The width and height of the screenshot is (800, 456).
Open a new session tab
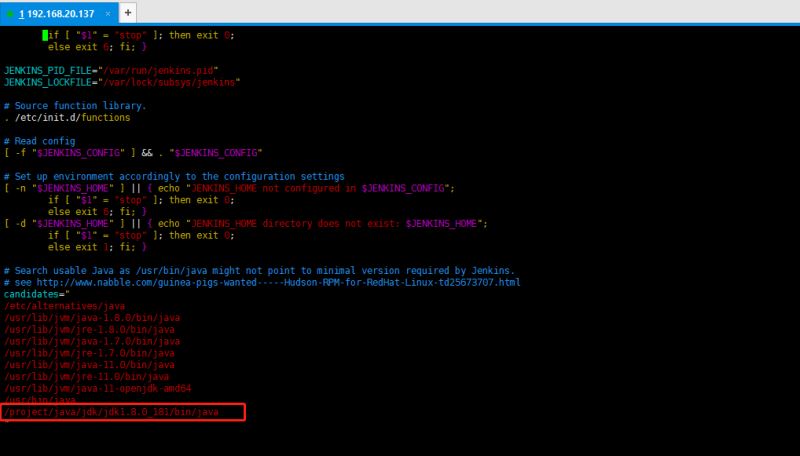tap(128, 12)
